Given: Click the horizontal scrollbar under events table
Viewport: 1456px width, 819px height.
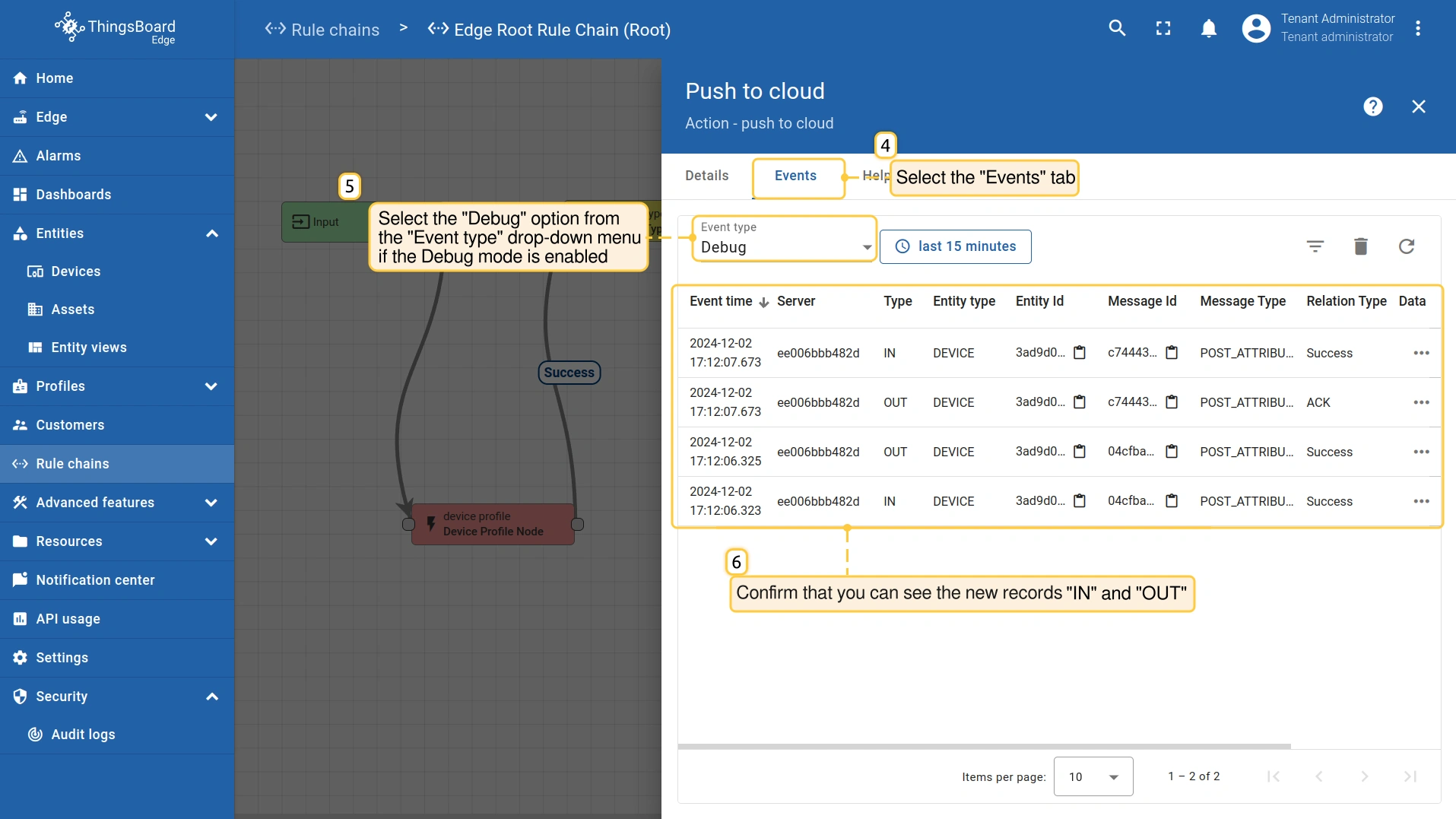Looking at the screenshot, I should 984,746.
